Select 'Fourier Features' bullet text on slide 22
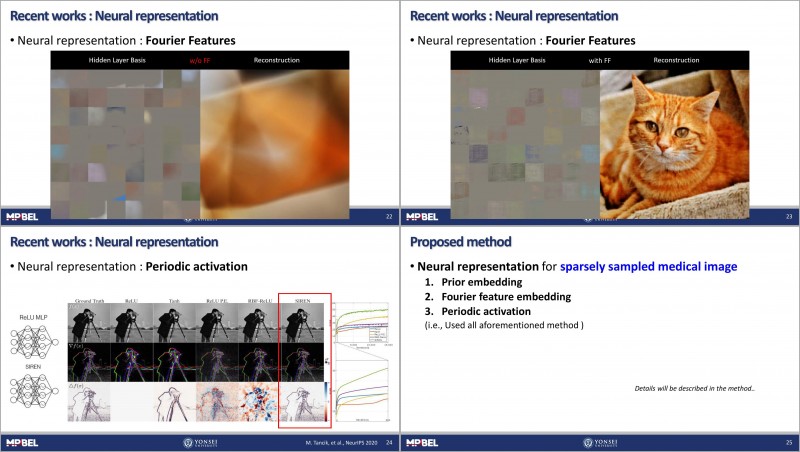 [x=191, y=41]
